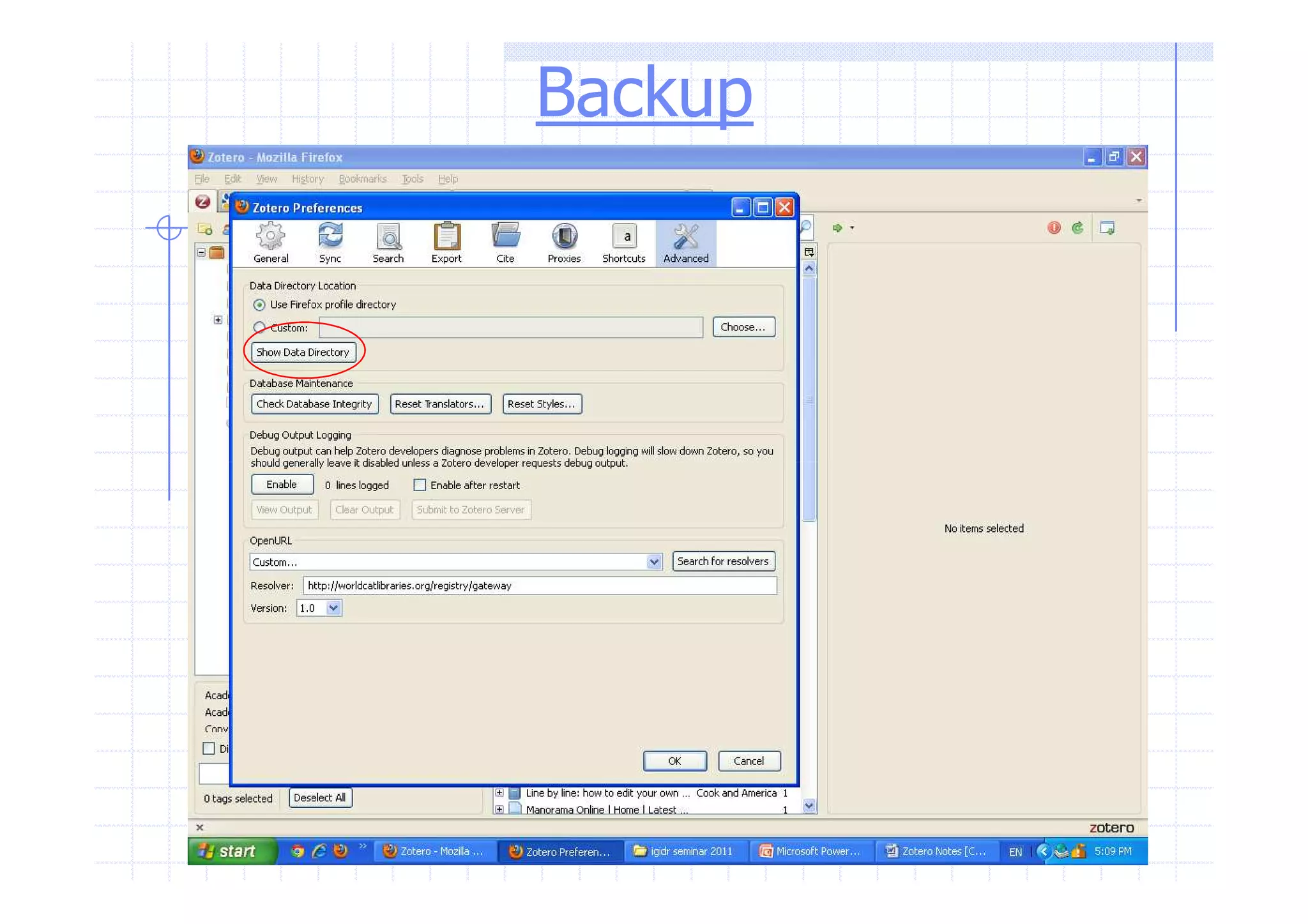Switch to igidr seminar 2011 taskbar item

685,851
